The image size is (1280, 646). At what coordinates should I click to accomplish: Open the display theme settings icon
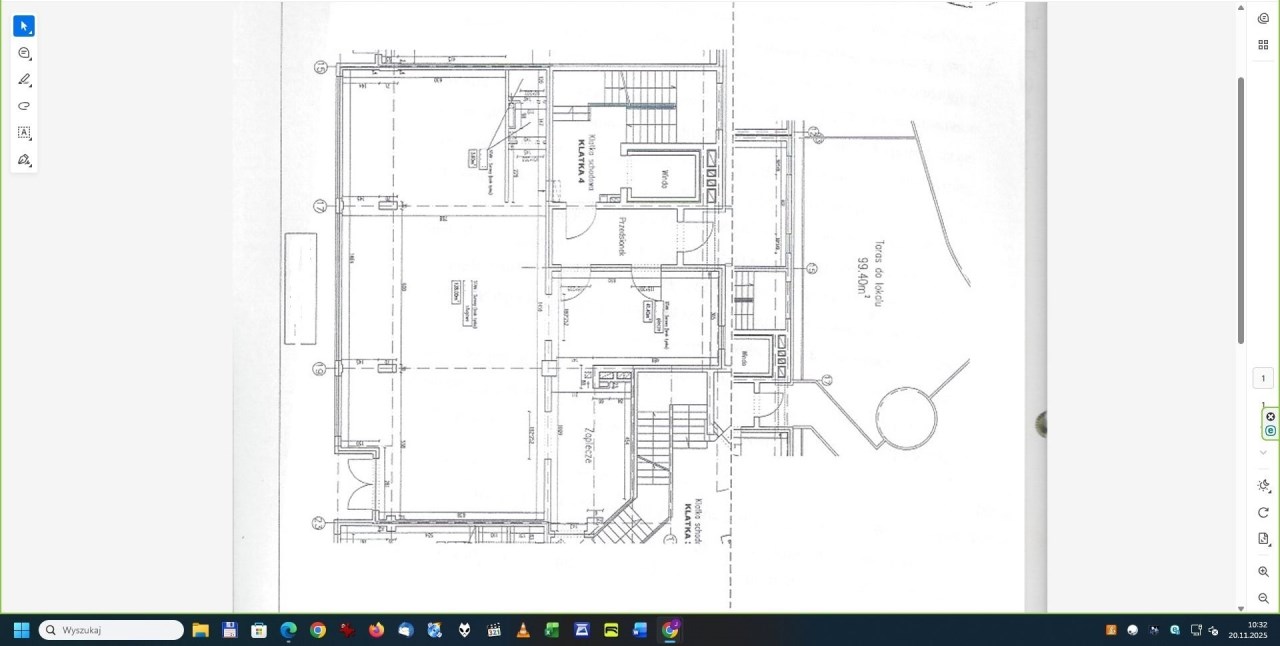1263,485
